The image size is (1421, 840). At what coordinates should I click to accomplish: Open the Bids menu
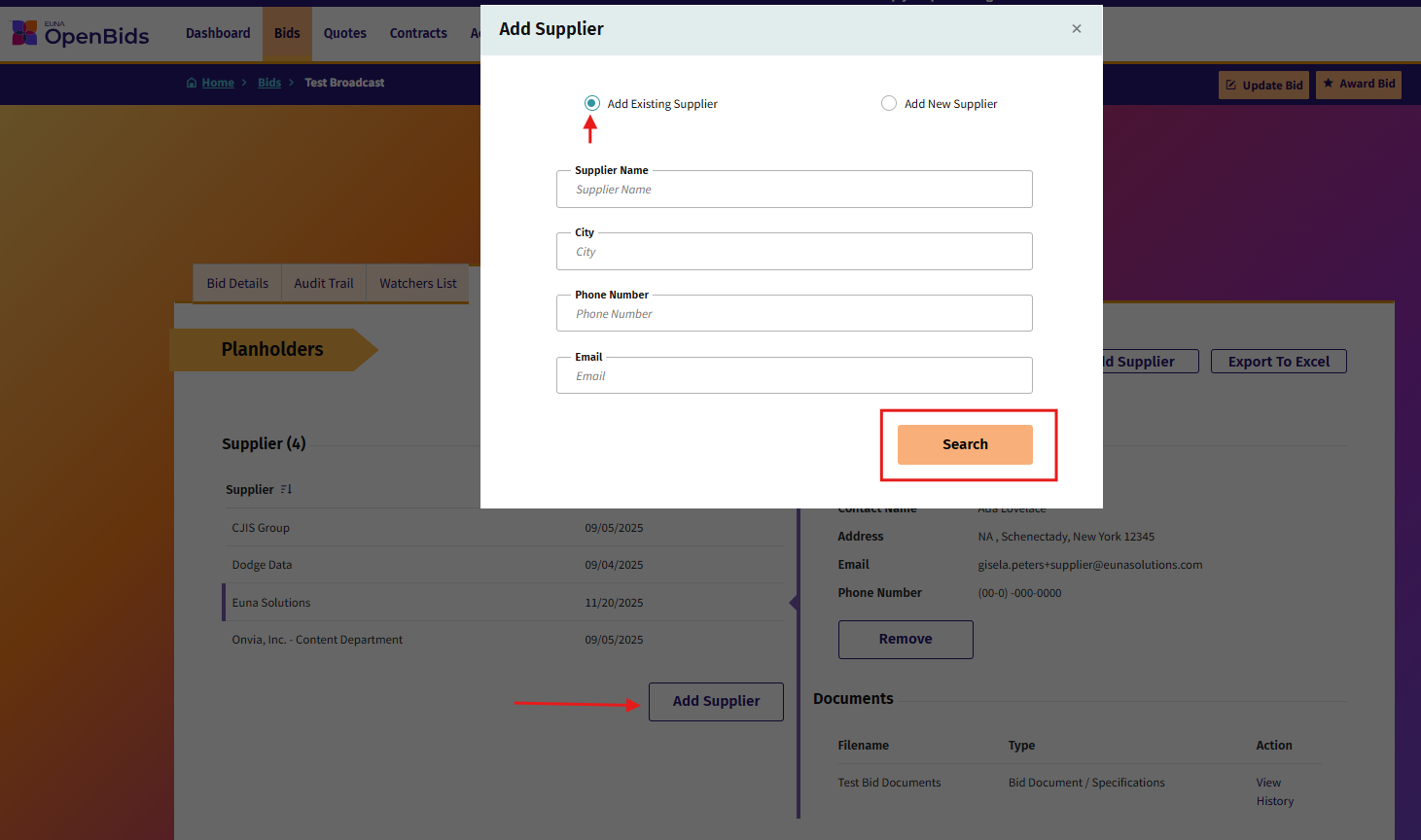click(x=287, y=33)
